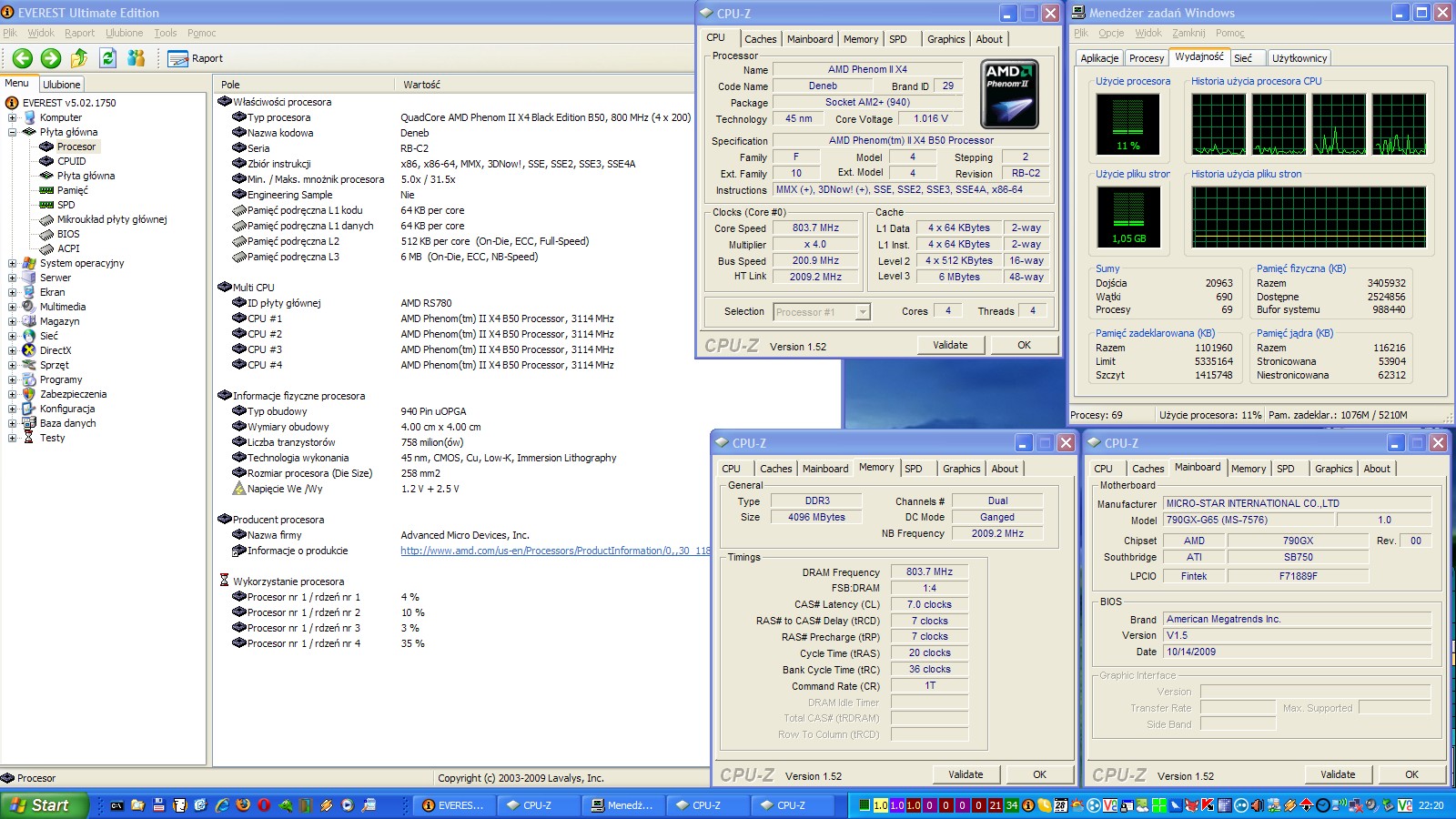The image size is (1456, 819).
Task: Switch to Caches tab in top CPU-Z window
Action: (761, 39)
